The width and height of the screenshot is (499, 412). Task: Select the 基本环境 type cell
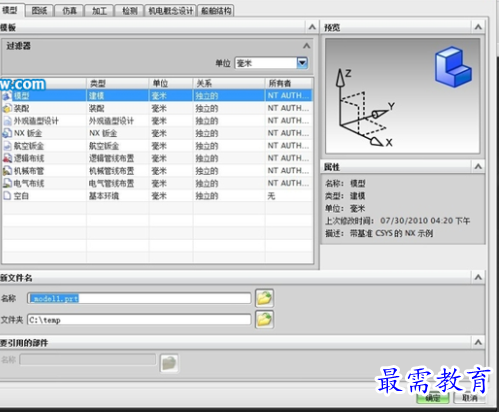point(118,196)
